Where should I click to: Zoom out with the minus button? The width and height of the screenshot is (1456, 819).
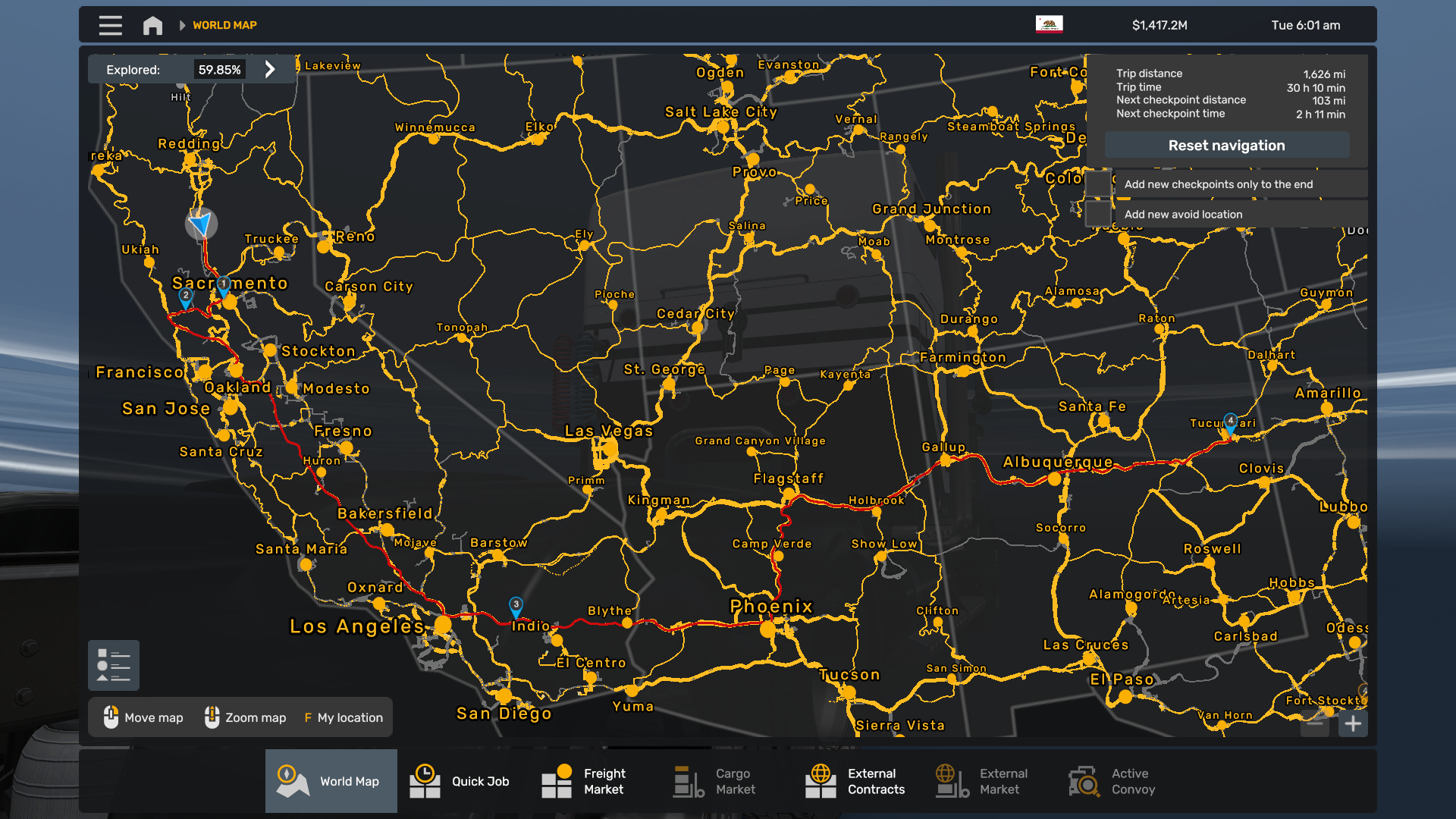[1315, 723]
